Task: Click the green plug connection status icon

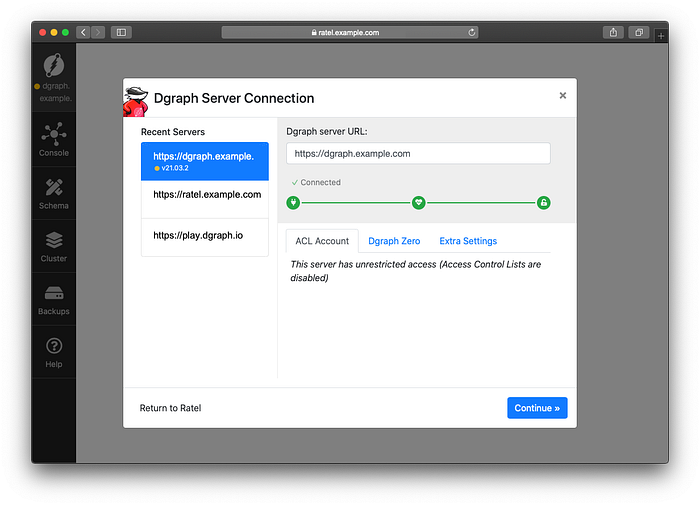Action: pos(293,203)
